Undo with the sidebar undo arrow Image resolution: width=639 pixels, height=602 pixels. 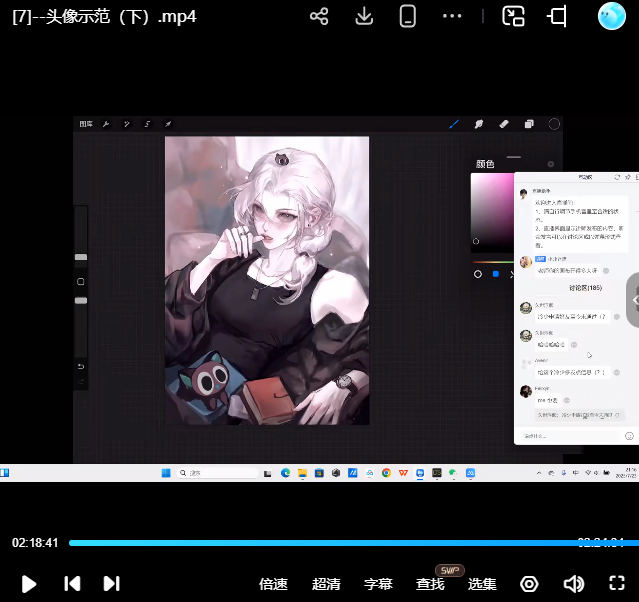tap(81, 367)
